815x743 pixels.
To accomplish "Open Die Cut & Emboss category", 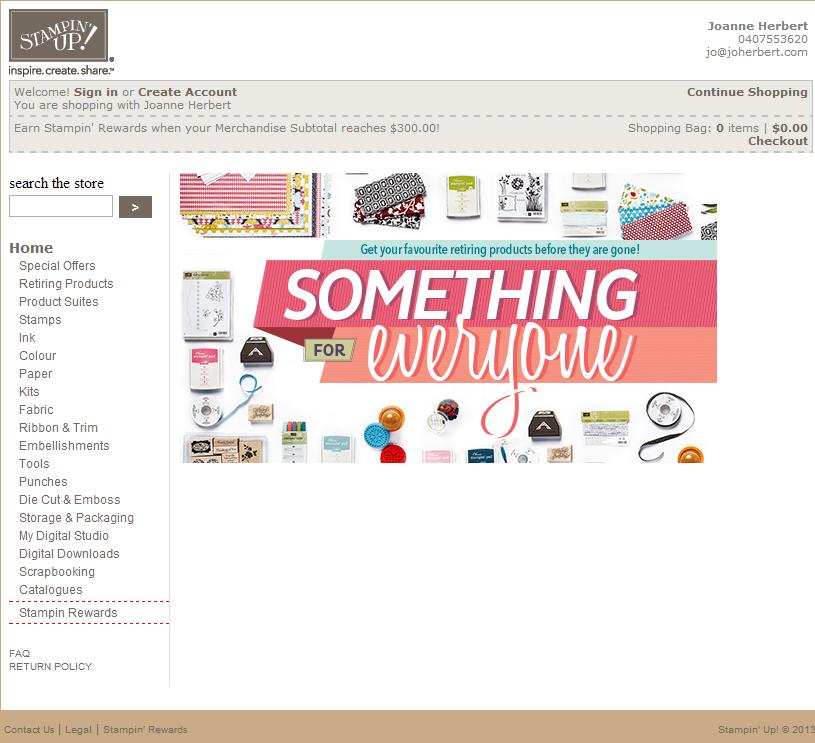I will point(70,500).
